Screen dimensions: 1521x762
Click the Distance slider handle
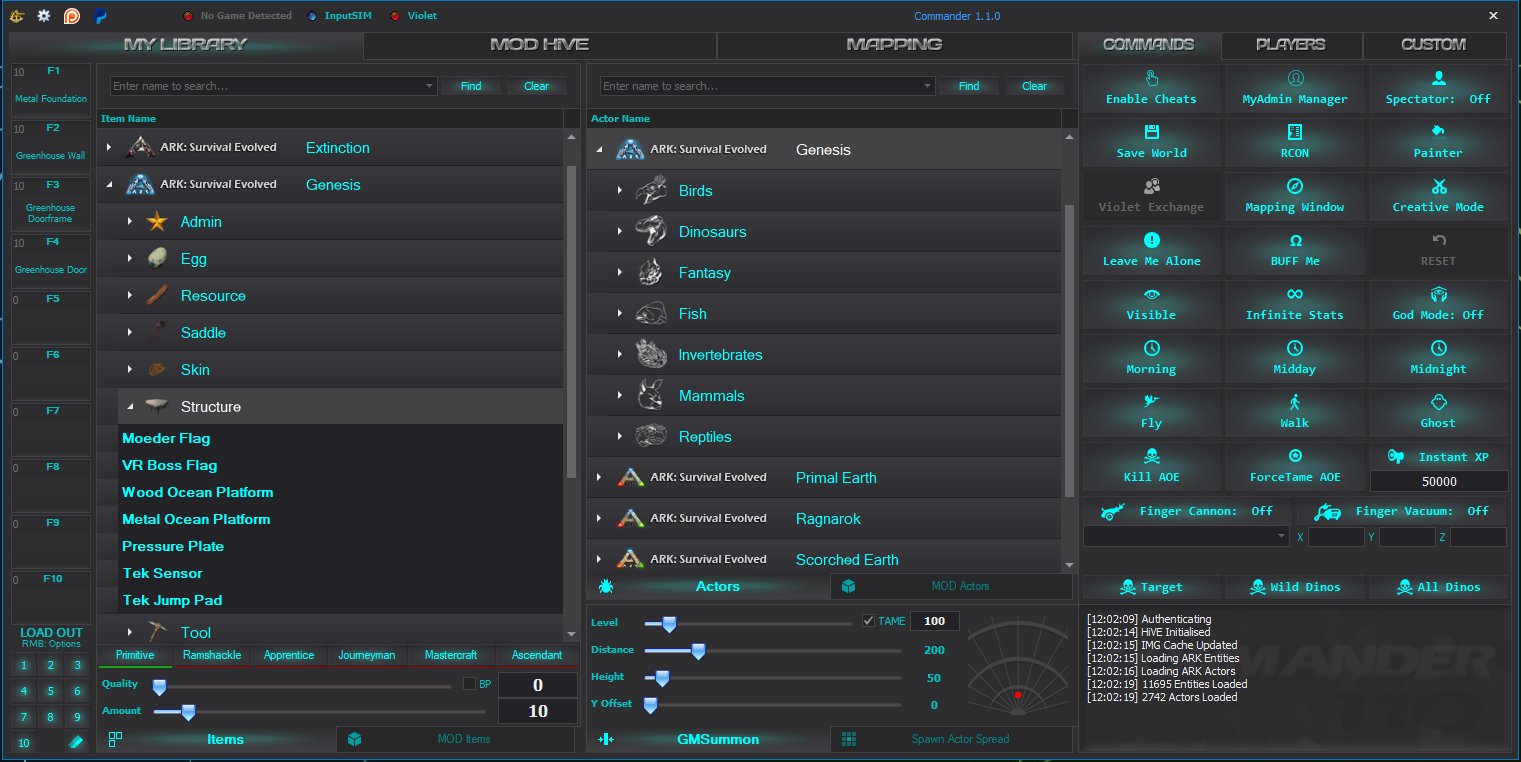pyautogui.click(x=698, y=651)
